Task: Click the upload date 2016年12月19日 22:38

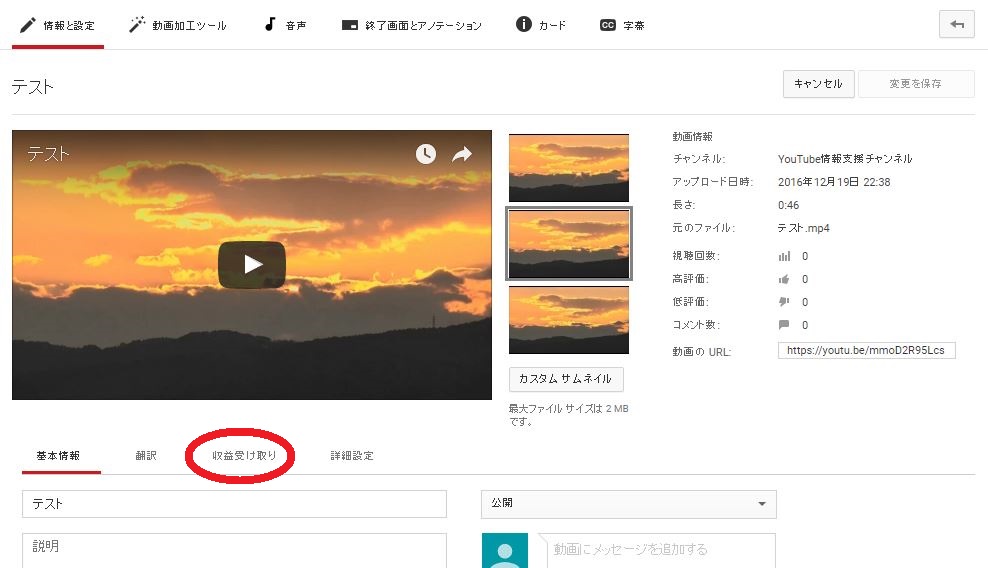Action: tap(834, 182)
